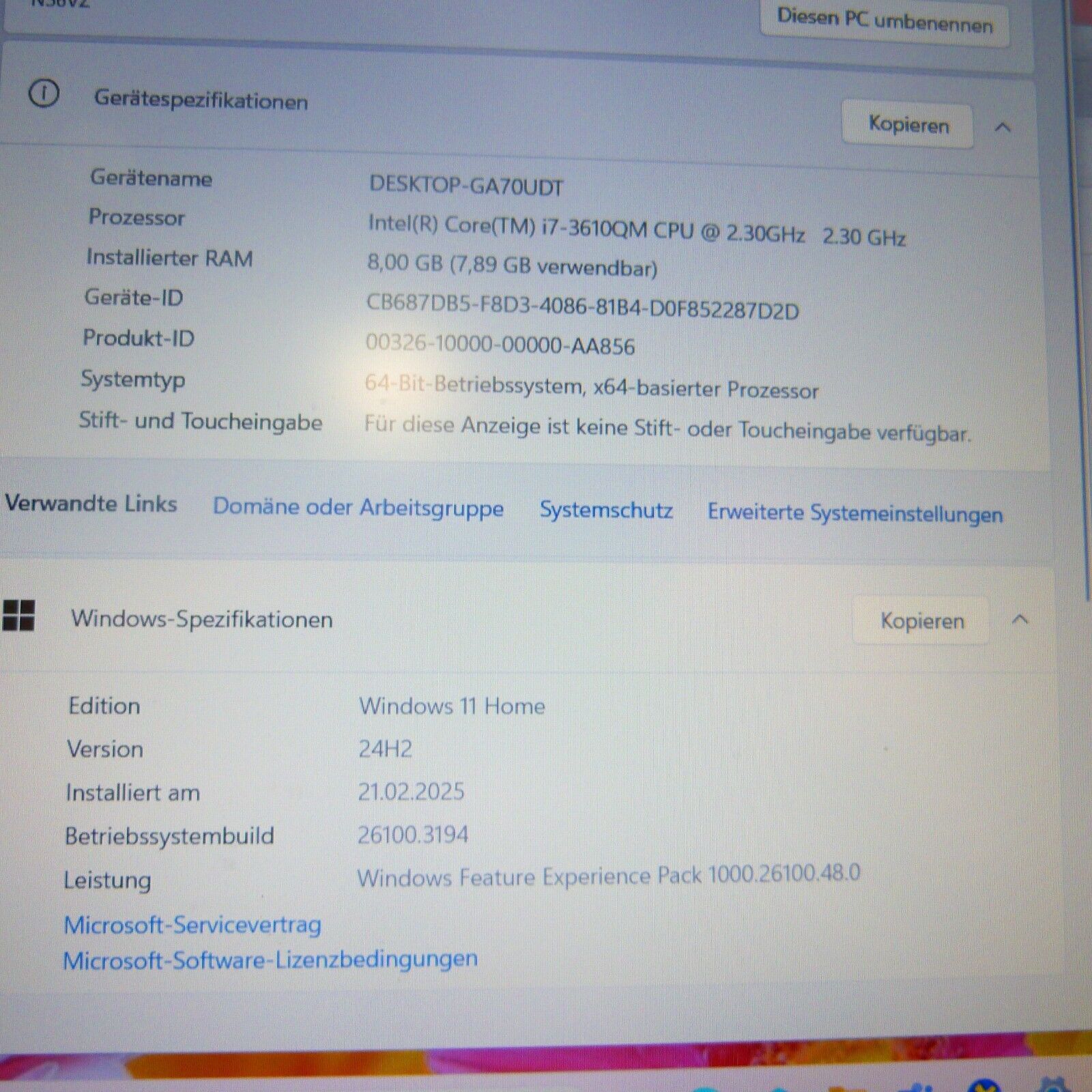Open the Systemschutz link
1092x1092 pixels.
pos(606,510)
